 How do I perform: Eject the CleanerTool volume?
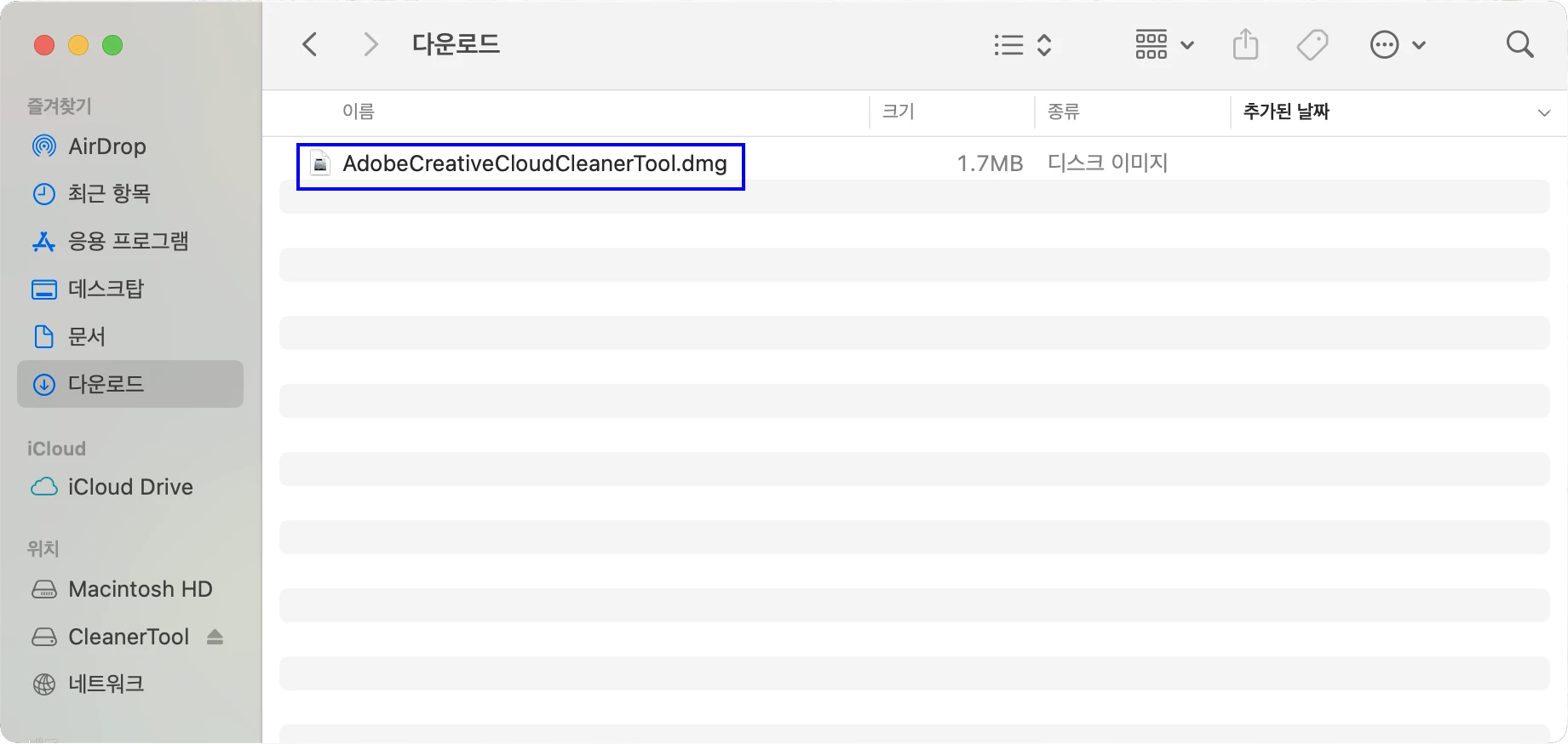[215, 637]
